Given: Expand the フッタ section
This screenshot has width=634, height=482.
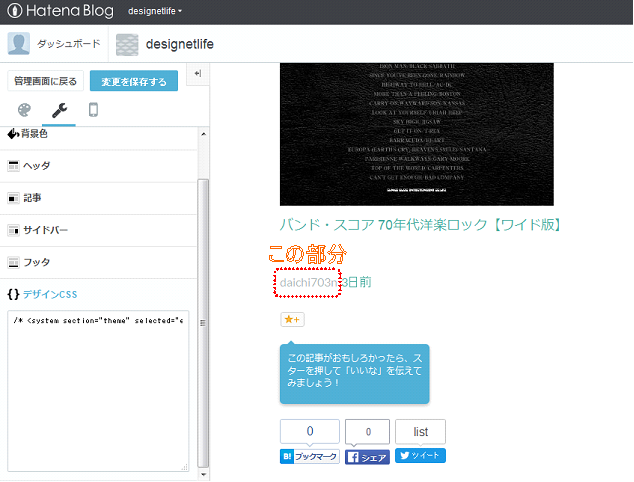Looking at the screenshot, I should pos(99,262).
